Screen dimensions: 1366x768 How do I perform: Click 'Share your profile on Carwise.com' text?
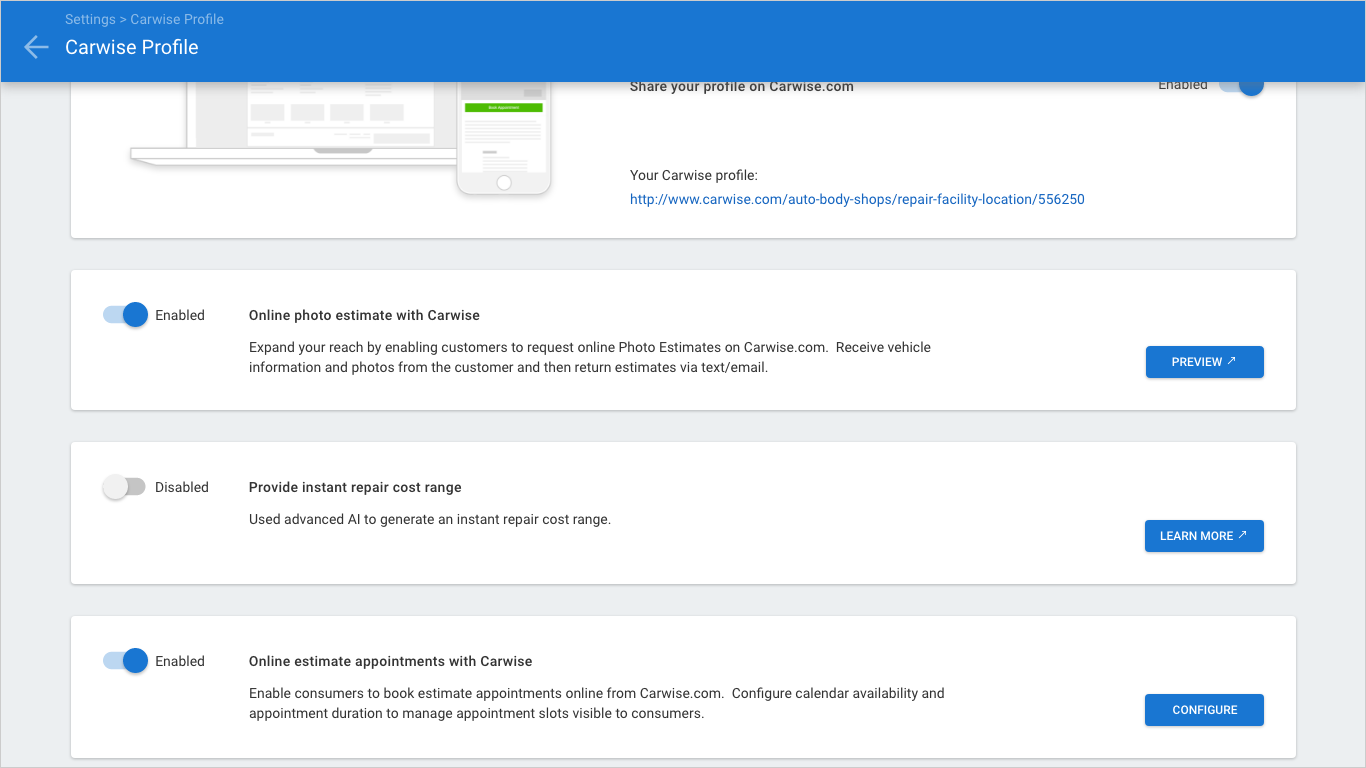[741, 87]
